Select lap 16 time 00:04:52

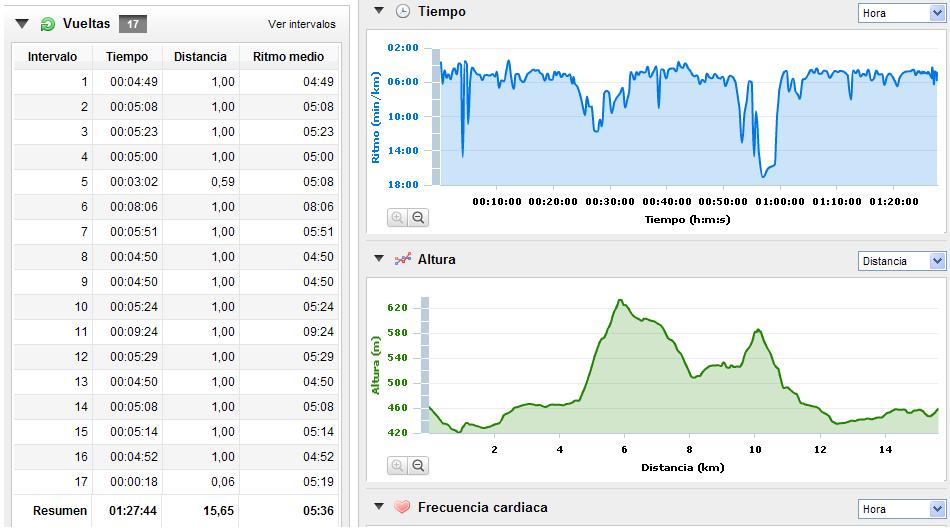point(133,456)
